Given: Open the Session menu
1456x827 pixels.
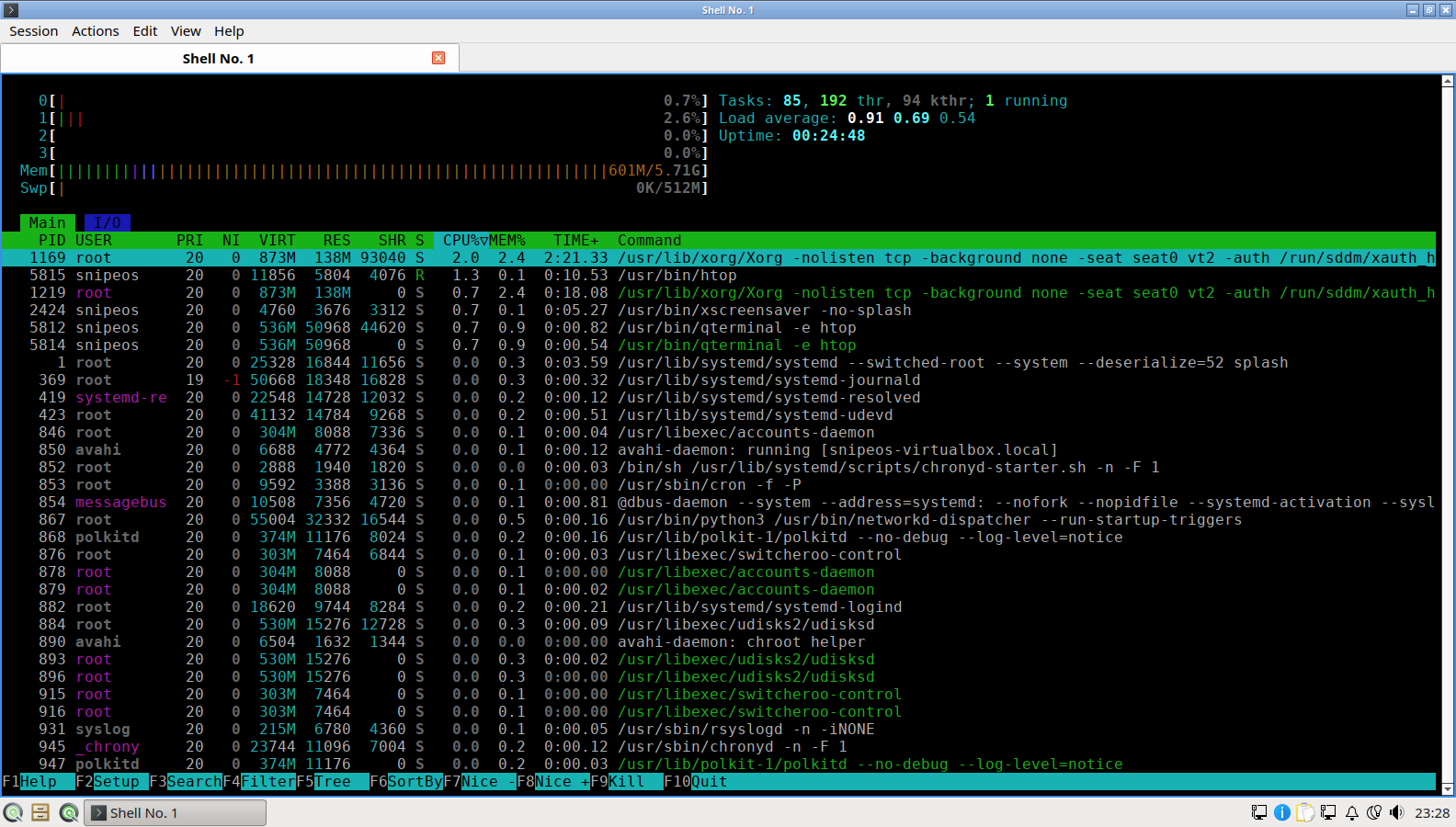Looking at the screenshot, I should point(34,31).
